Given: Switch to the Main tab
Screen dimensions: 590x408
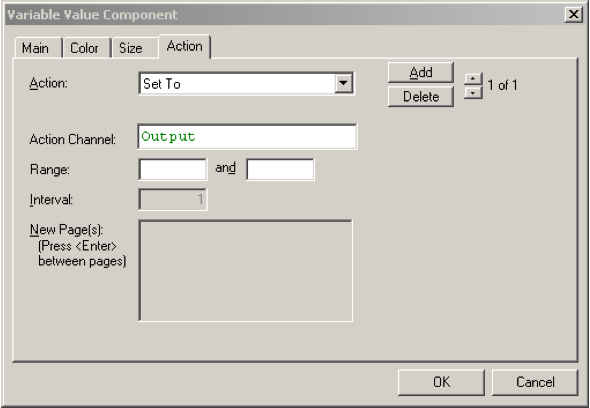Looking at the screenshot, I should (38, 48).
